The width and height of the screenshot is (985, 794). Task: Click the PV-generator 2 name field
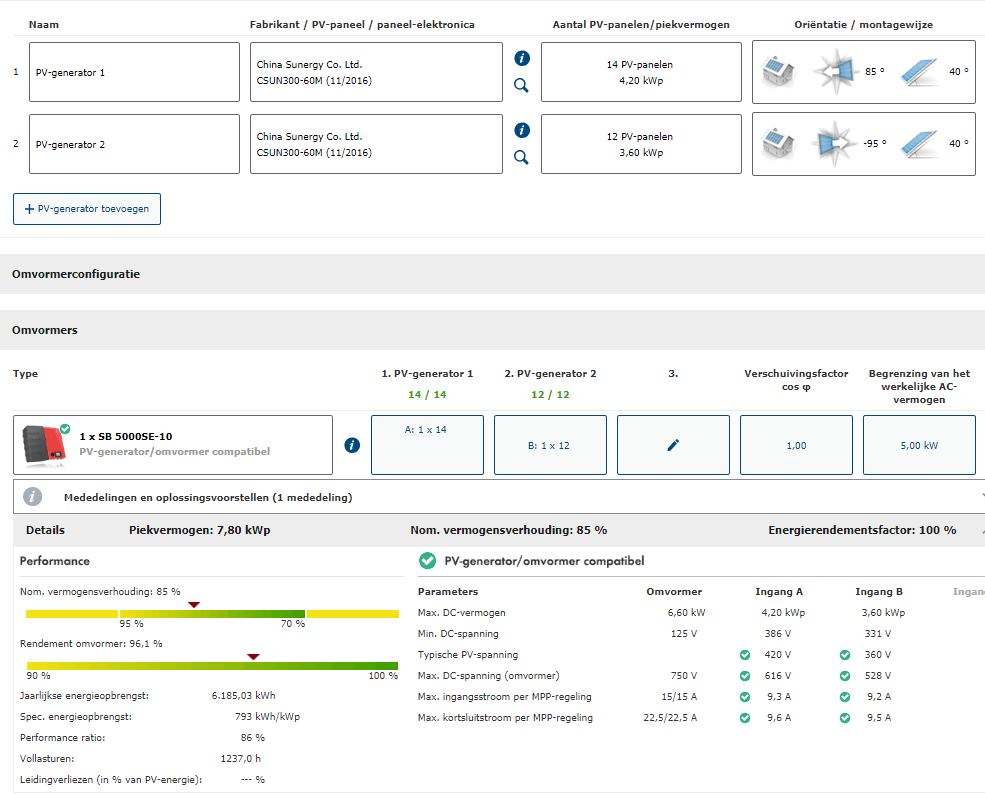[134, 144]
